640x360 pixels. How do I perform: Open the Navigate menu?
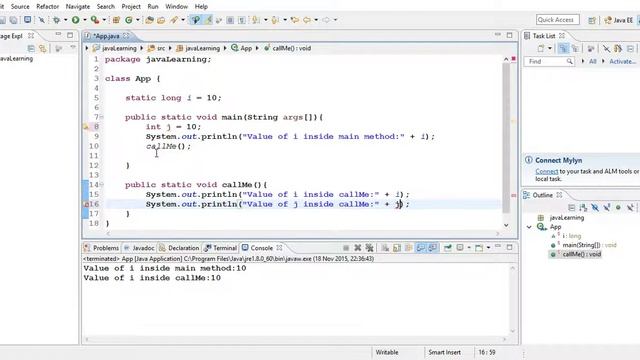click(78, 7)
